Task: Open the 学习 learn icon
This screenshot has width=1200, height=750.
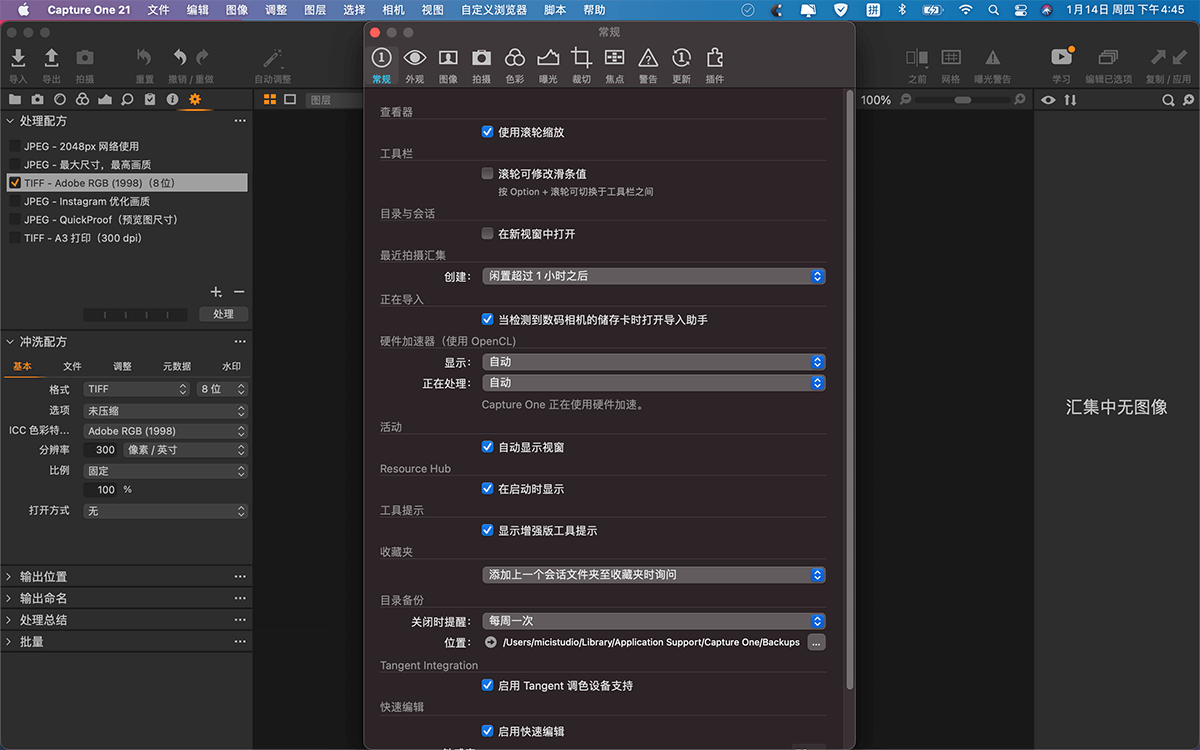Action: point(1061,58)
